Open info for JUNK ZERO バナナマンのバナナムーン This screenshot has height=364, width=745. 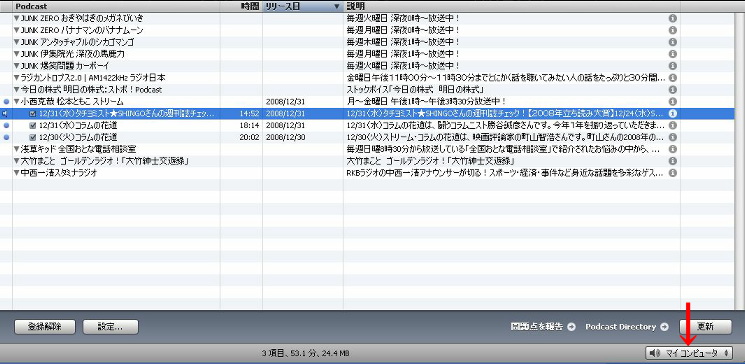[672, 30]
